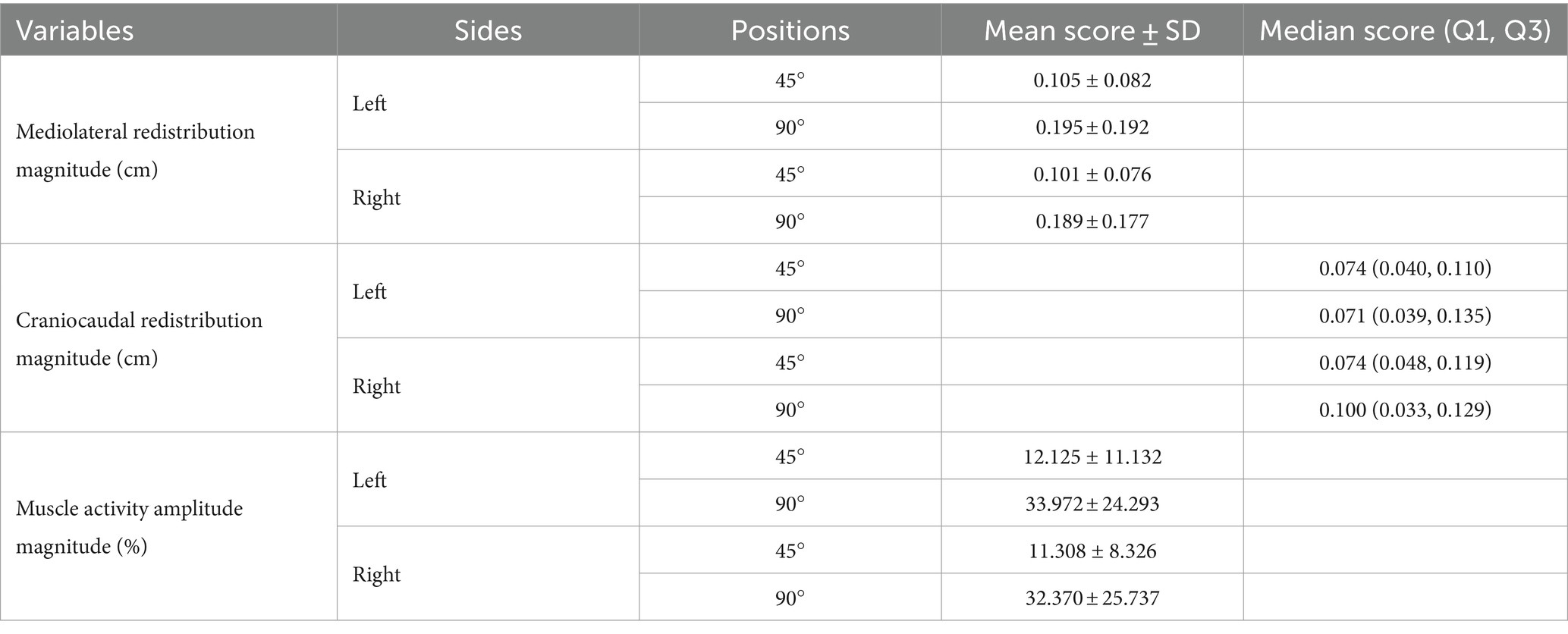Click the Positions column header
1568x634 pixels.
(x=790, y=30)
